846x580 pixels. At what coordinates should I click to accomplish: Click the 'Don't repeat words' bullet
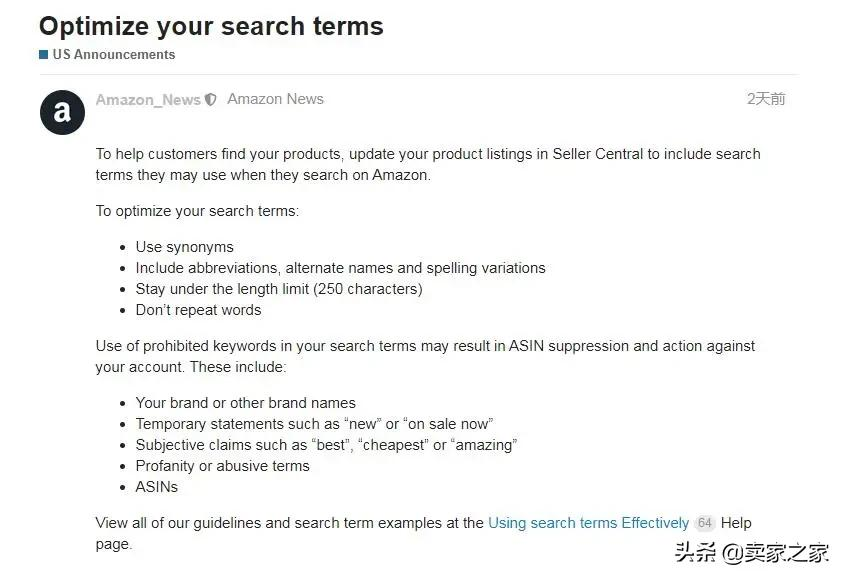[x=198, y=310]
